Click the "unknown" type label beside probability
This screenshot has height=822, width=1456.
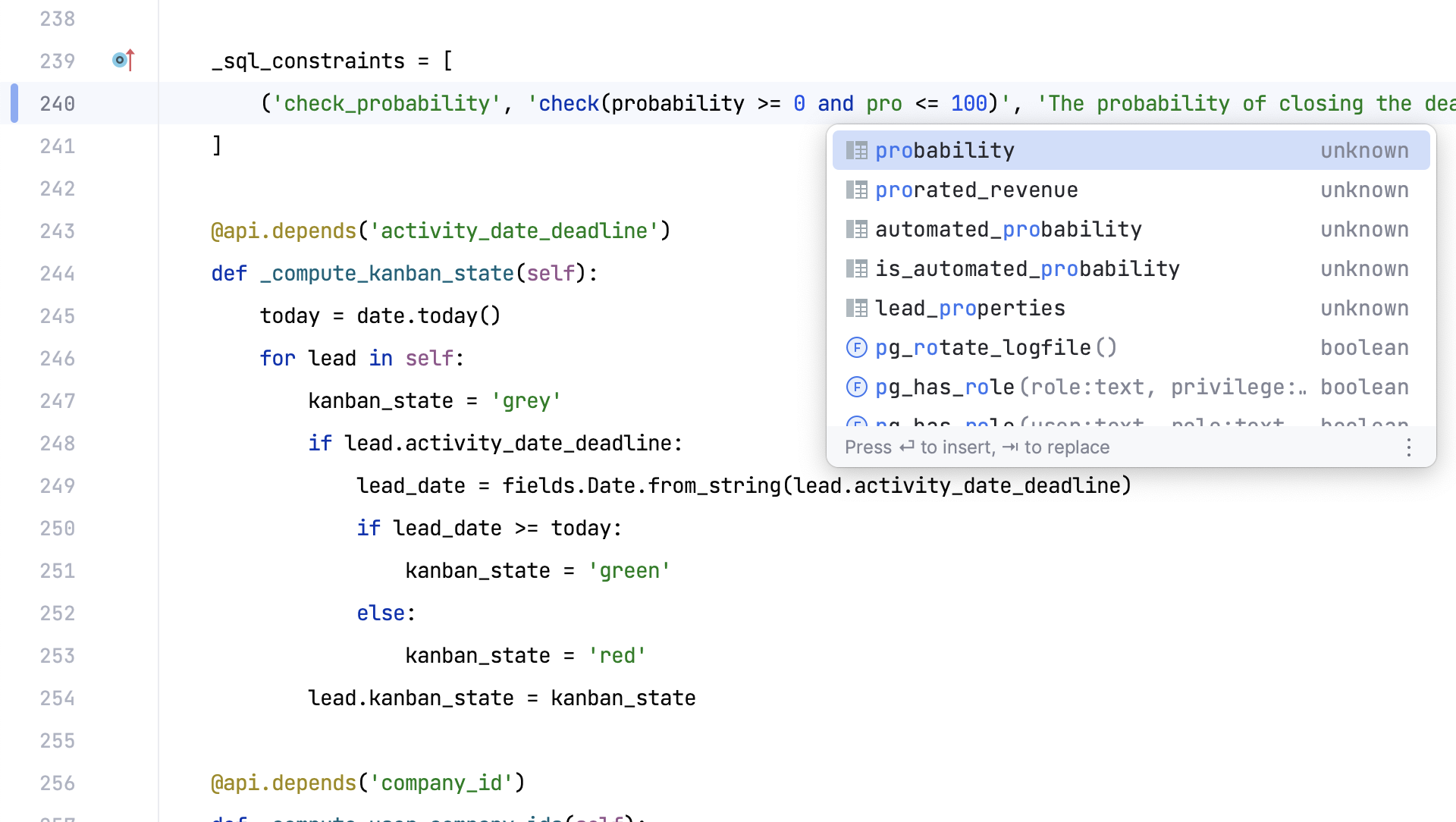pyautogui.click(x=1364, y=150)
